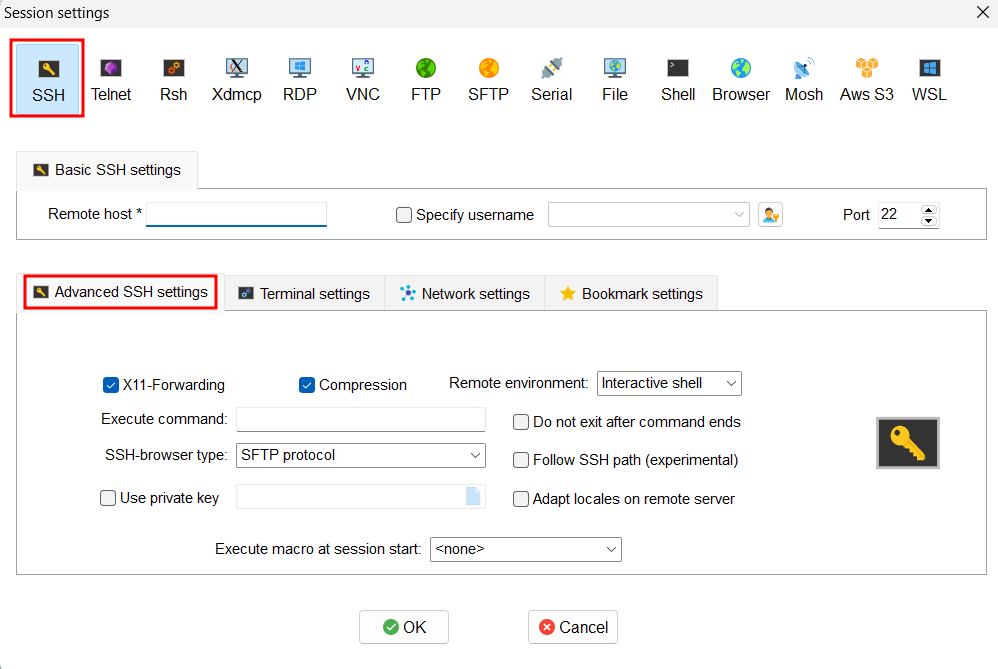Screen dimensions: 998x669
Task: Choose the Serial session icon
Action: (551, 79)
